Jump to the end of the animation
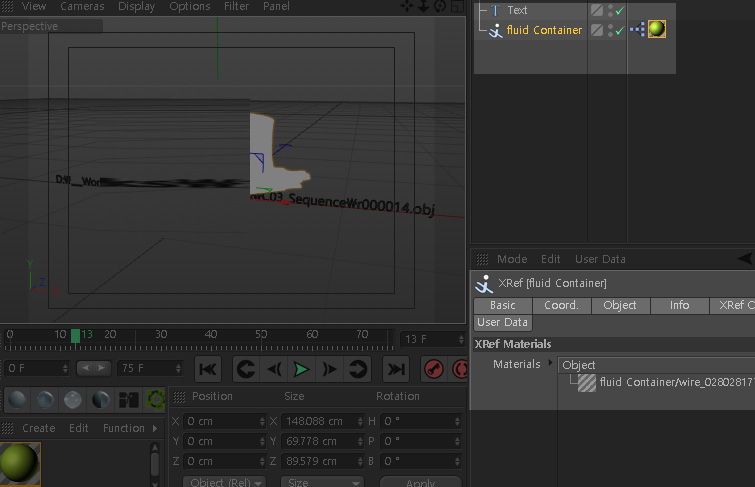Image resolution: width=755 pixels, height=487 pixels. coord(397,369)
